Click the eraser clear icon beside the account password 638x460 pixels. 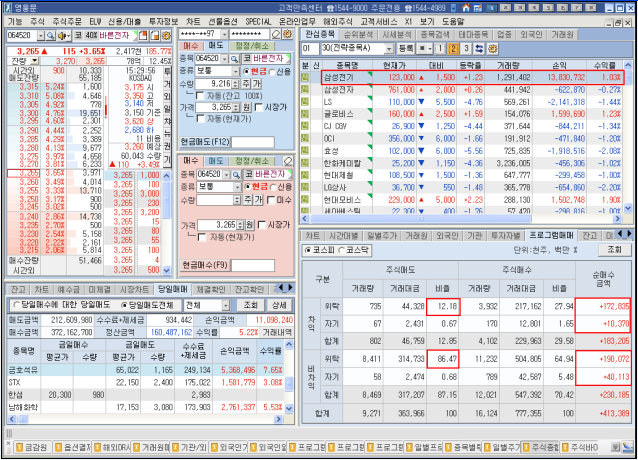coord(276,35)
